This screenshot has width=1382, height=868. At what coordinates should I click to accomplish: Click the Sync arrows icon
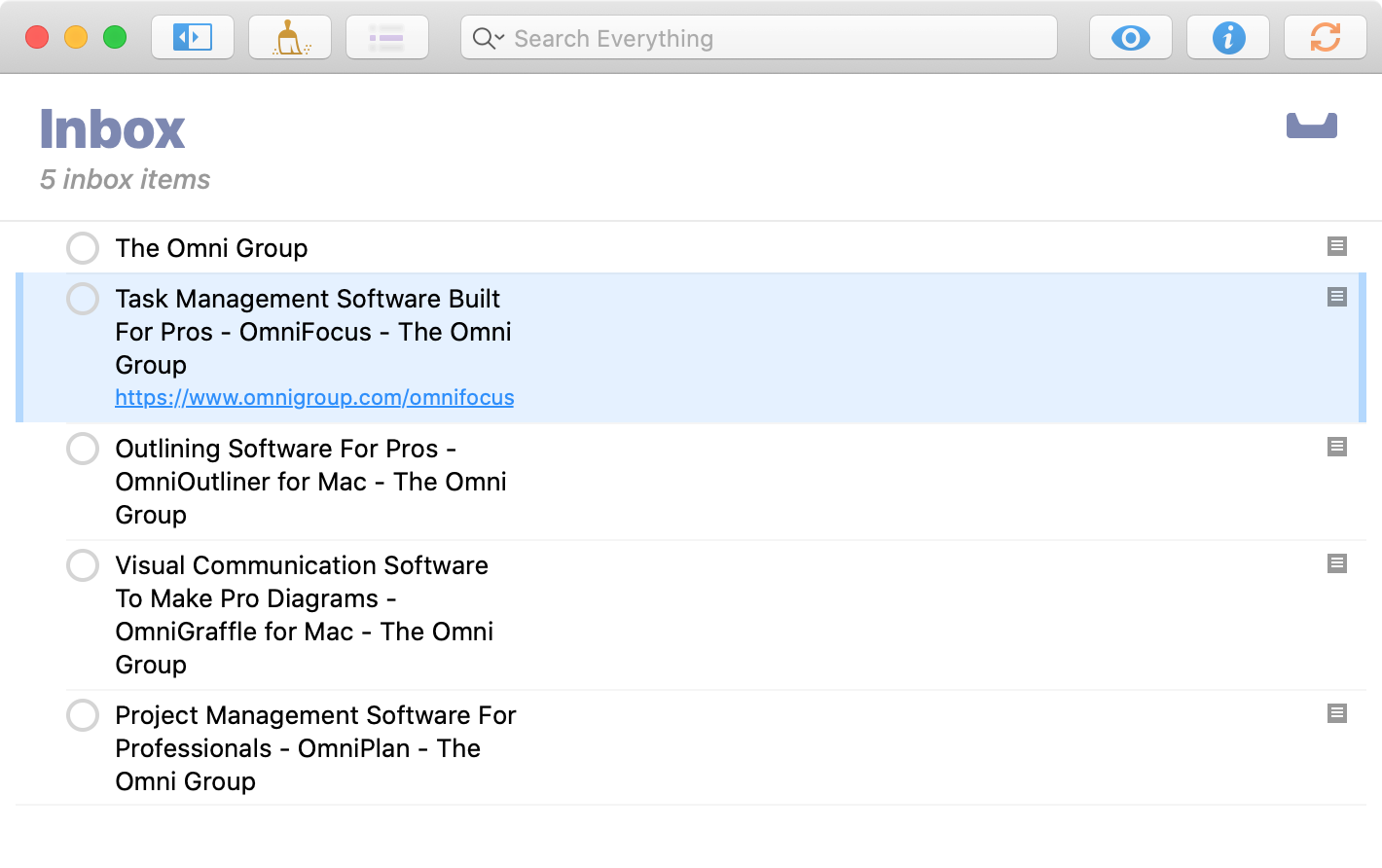[1326, 38]
